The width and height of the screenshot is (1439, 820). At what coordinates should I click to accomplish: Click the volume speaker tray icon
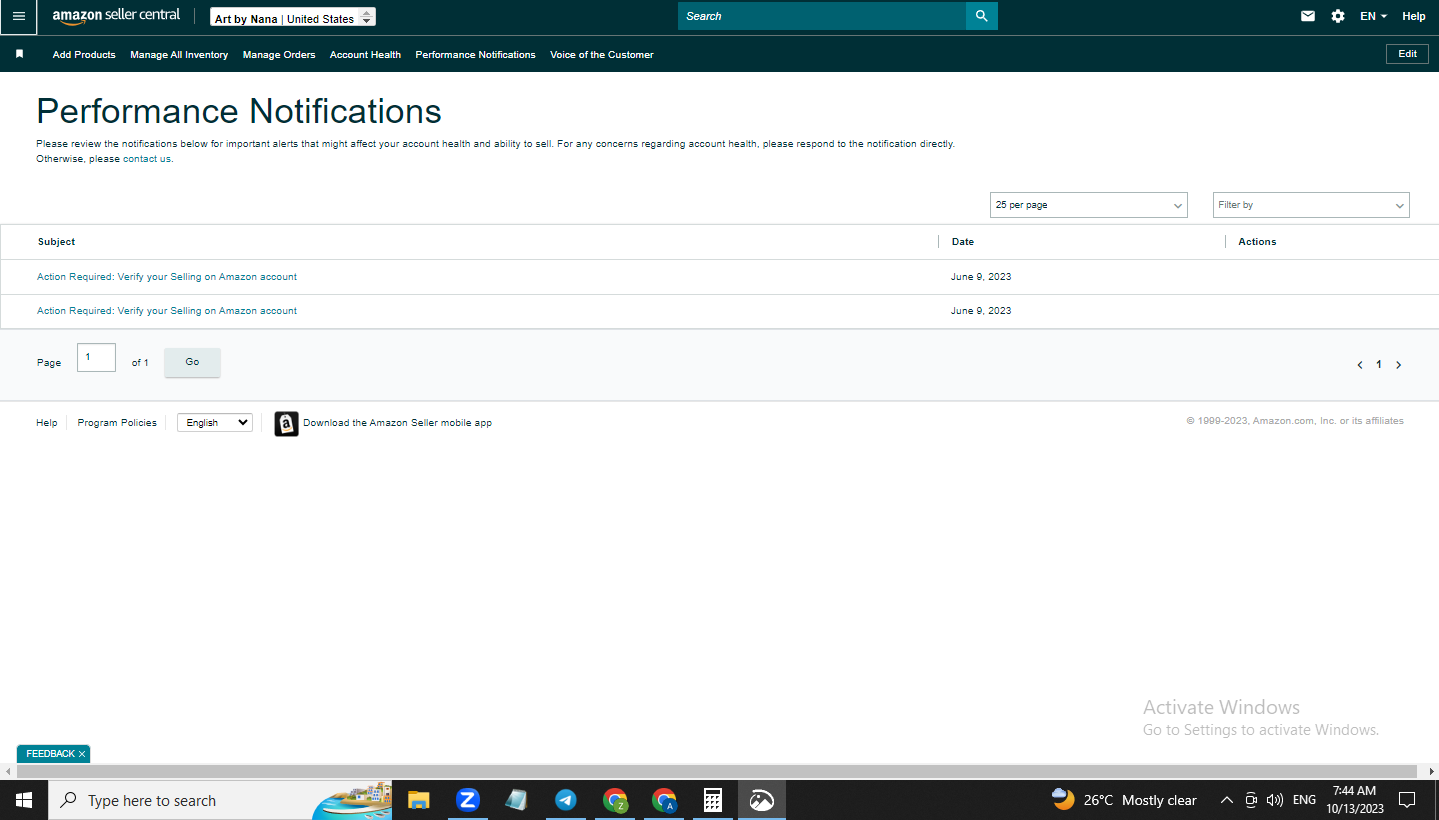(1275, 800)
